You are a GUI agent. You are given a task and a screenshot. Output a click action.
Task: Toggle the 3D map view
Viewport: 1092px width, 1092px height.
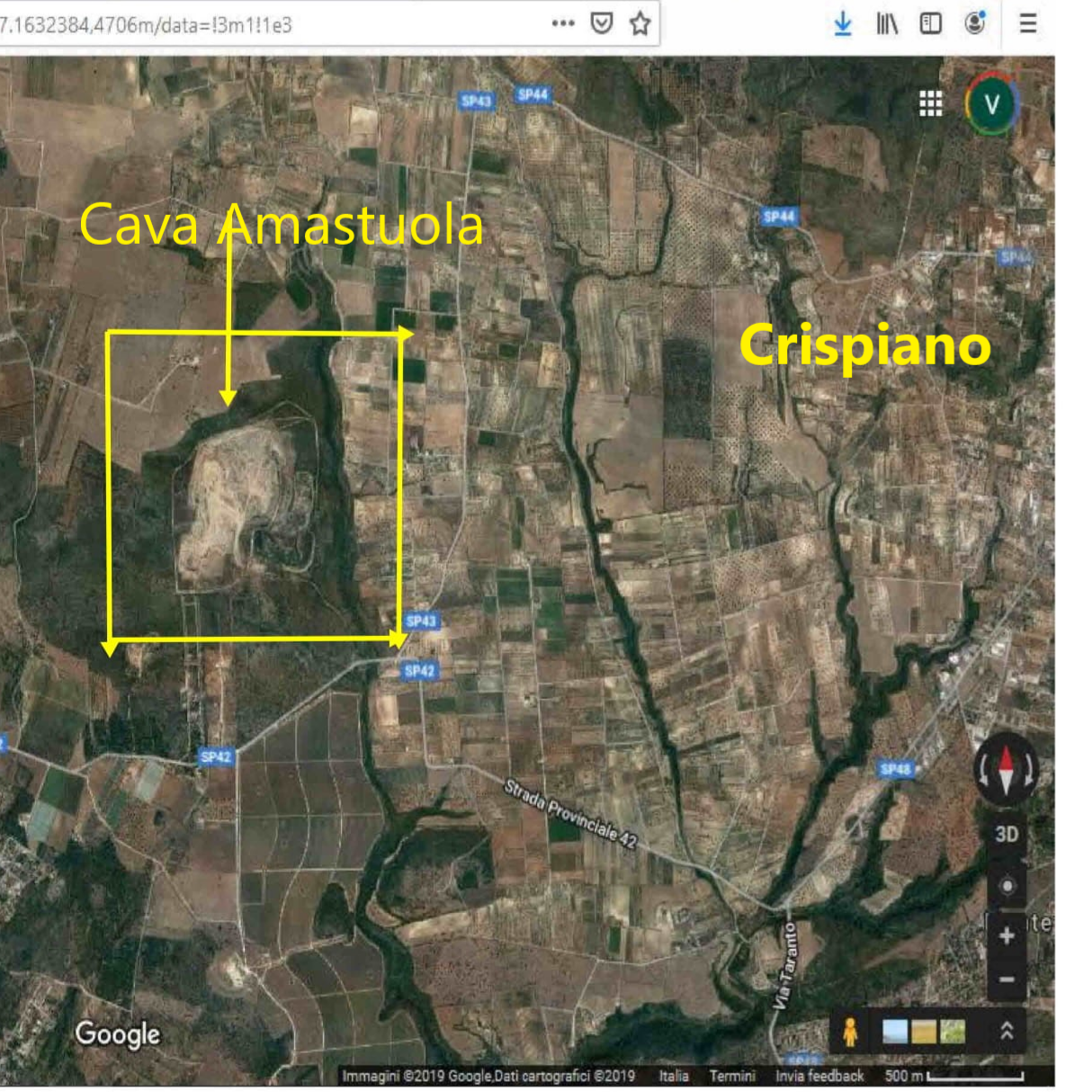[1007, 835]
